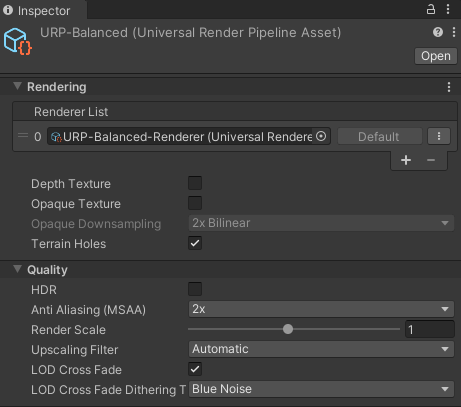Click the Inspector lock icon

[x=431, y=9]
